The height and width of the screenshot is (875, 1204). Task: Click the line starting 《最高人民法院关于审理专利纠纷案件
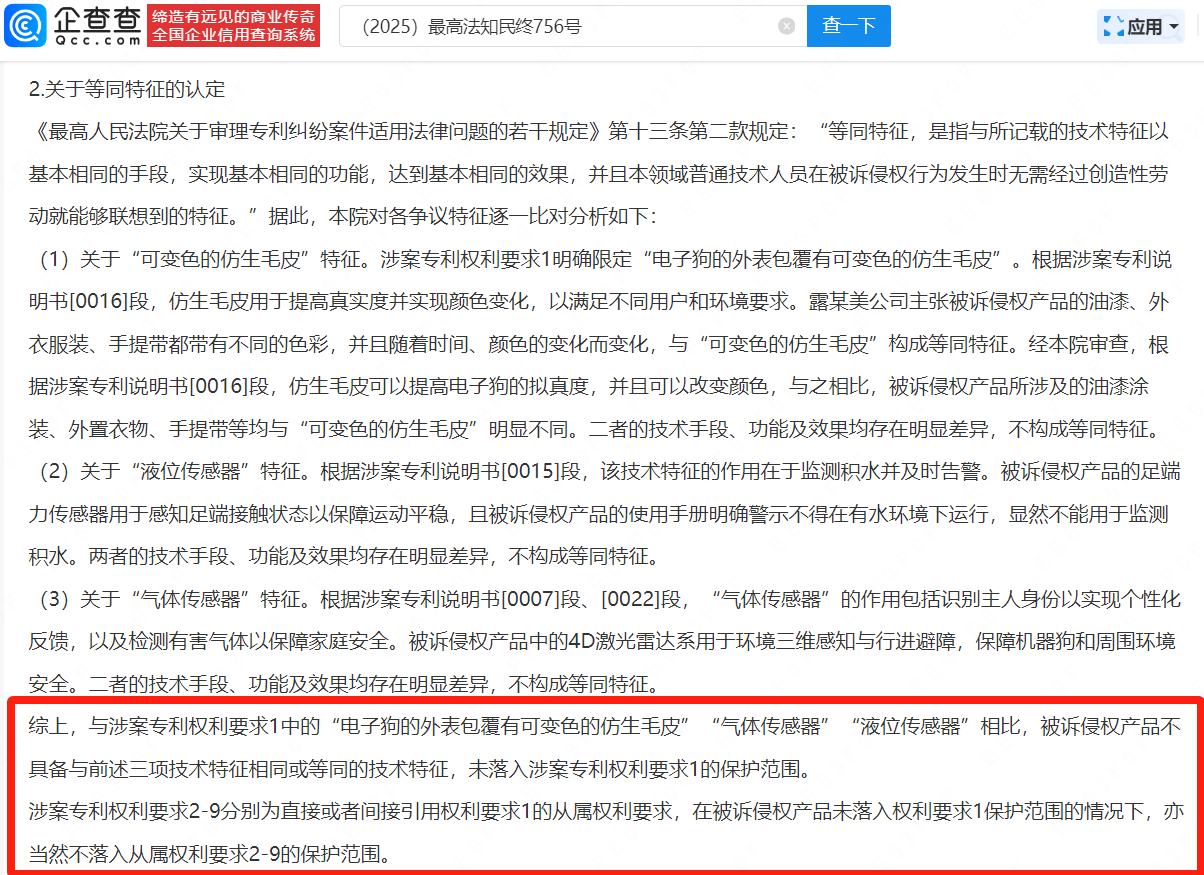click(x=599, y=131)
